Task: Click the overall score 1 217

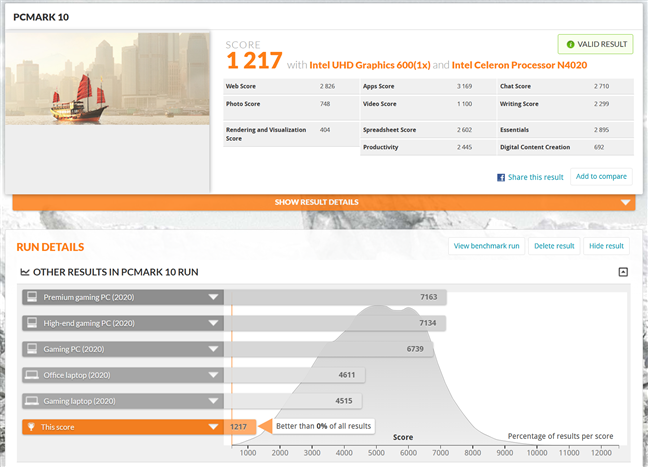Action: click(254, 60)
